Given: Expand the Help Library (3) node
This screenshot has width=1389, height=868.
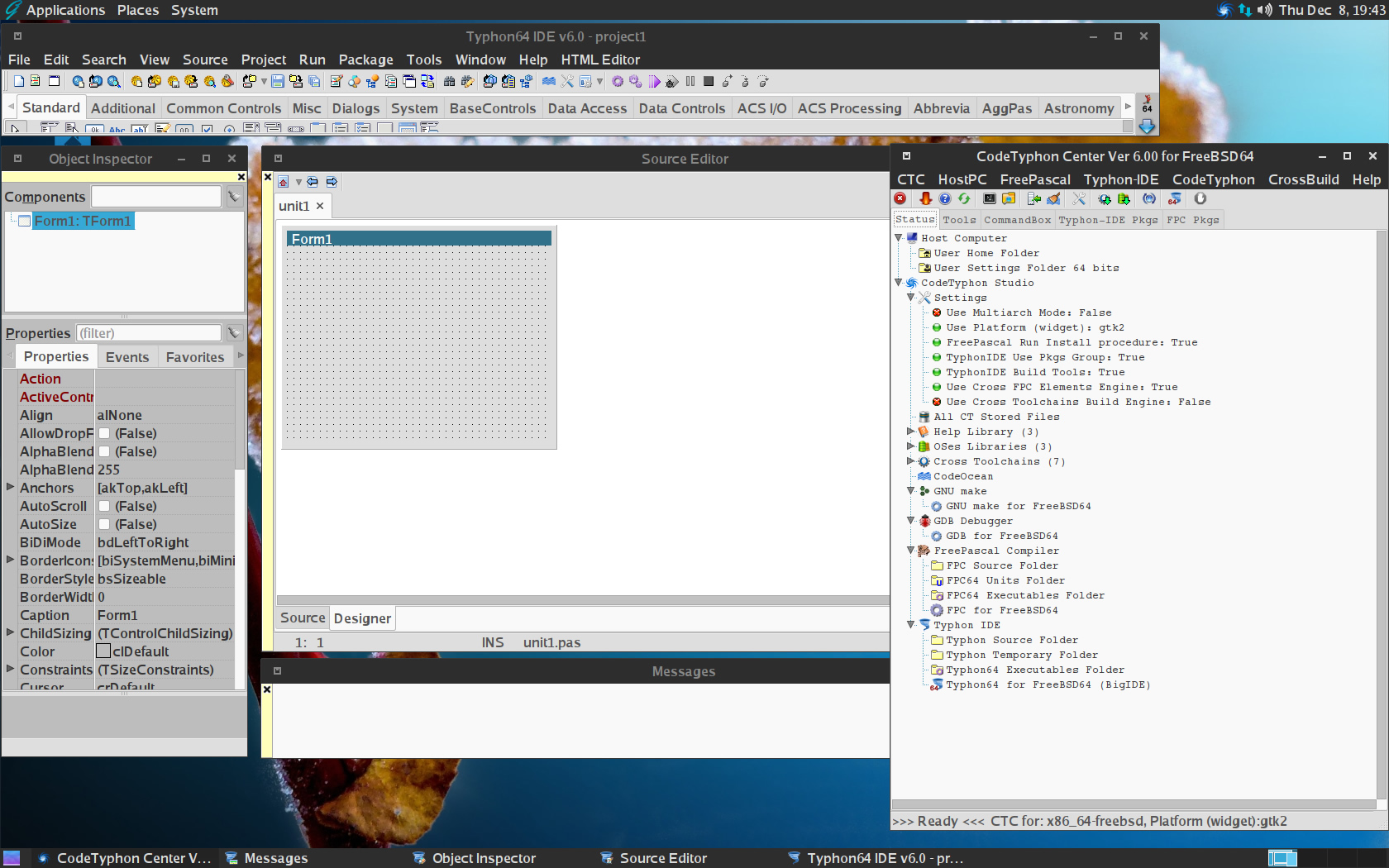Looking at the screenshot, I should point(911,431).
